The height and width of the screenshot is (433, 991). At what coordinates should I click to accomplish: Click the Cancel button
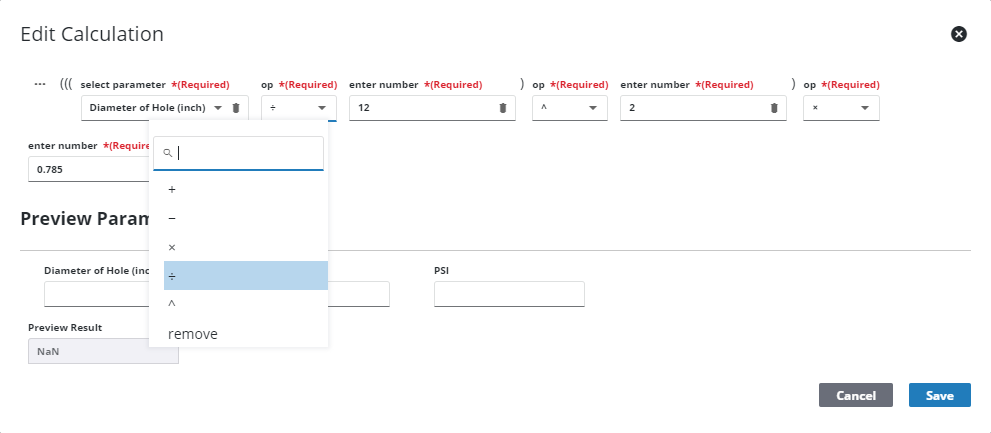[x=855, y=395]
